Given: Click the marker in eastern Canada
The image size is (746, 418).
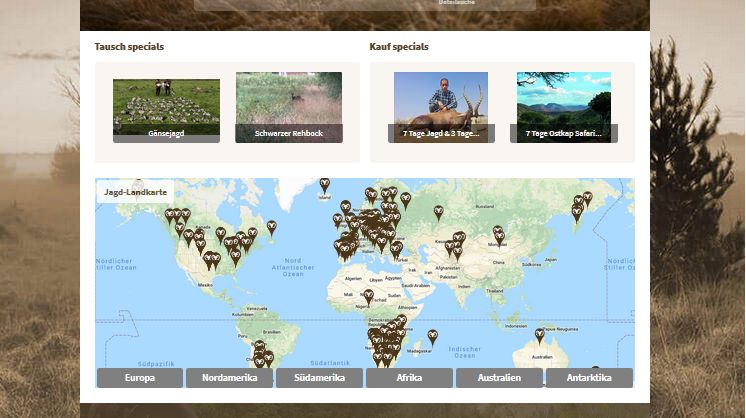Looking at the screenshot, I should pyautogui.click(x=271, y=227).
